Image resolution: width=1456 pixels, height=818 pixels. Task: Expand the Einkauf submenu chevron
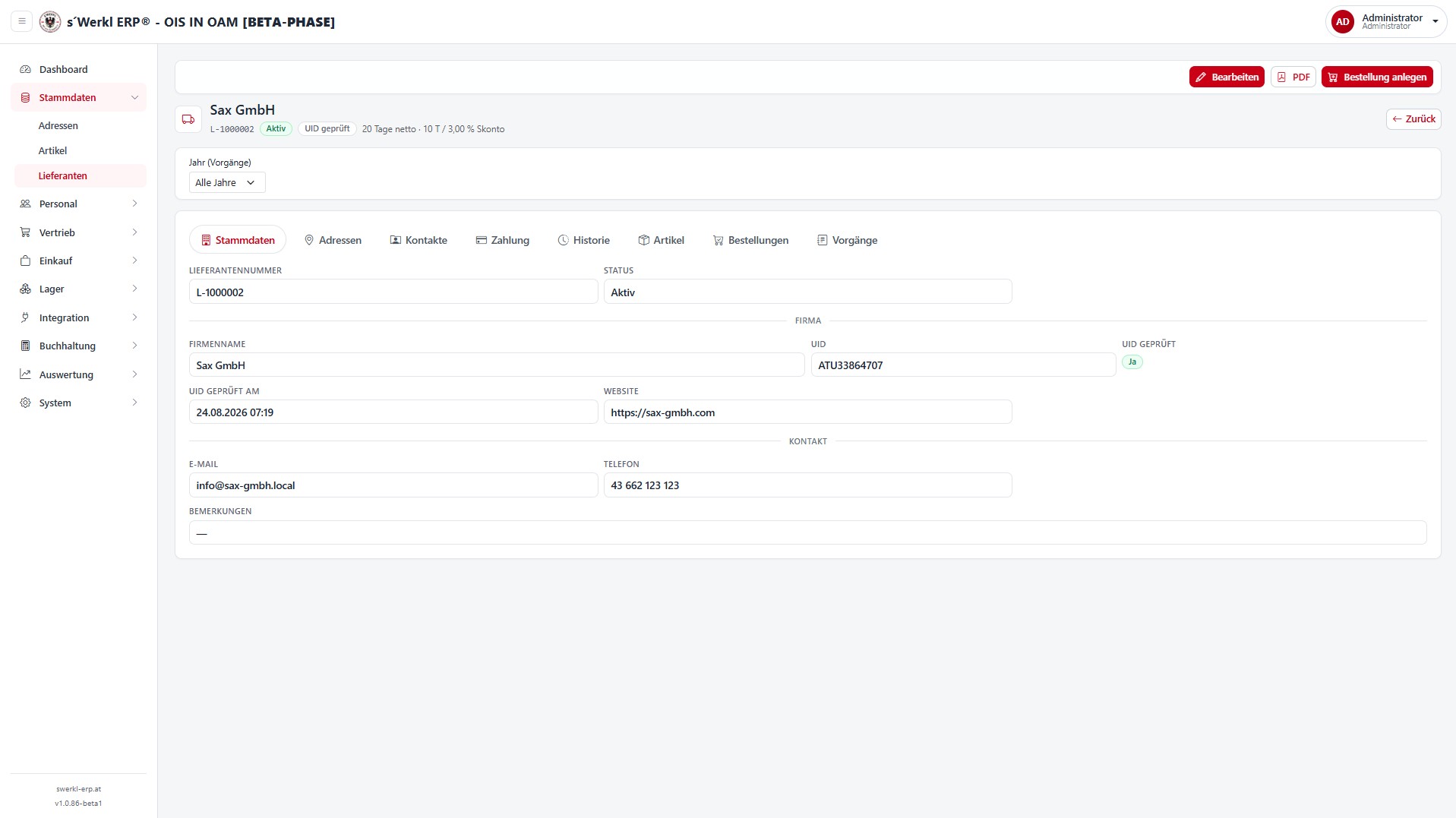coord(134,261)
